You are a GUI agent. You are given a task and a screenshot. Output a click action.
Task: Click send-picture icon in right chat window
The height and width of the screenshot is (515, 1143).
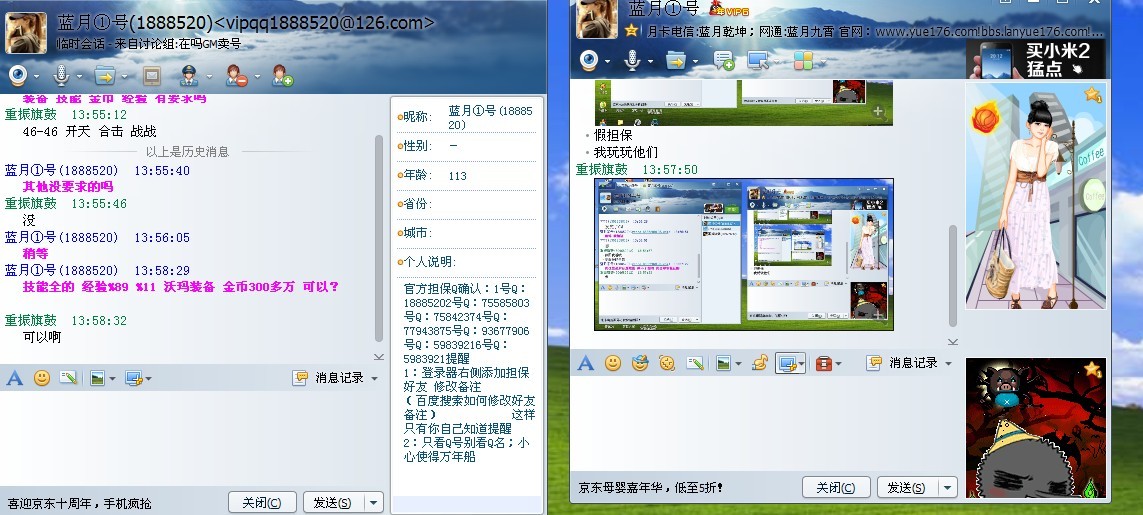[x=723, y=363]
